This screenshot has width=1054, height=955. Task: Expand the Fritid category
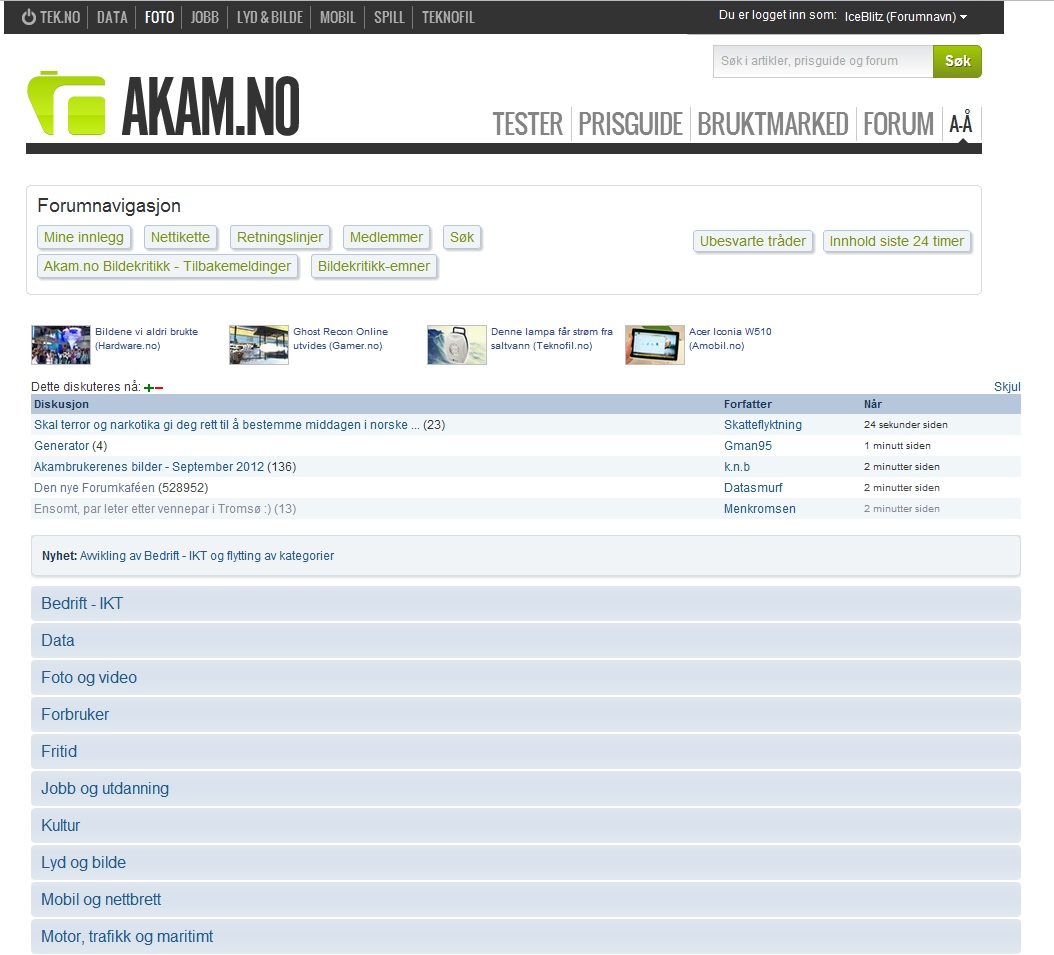pyautogui.click(x=526, y=751)
